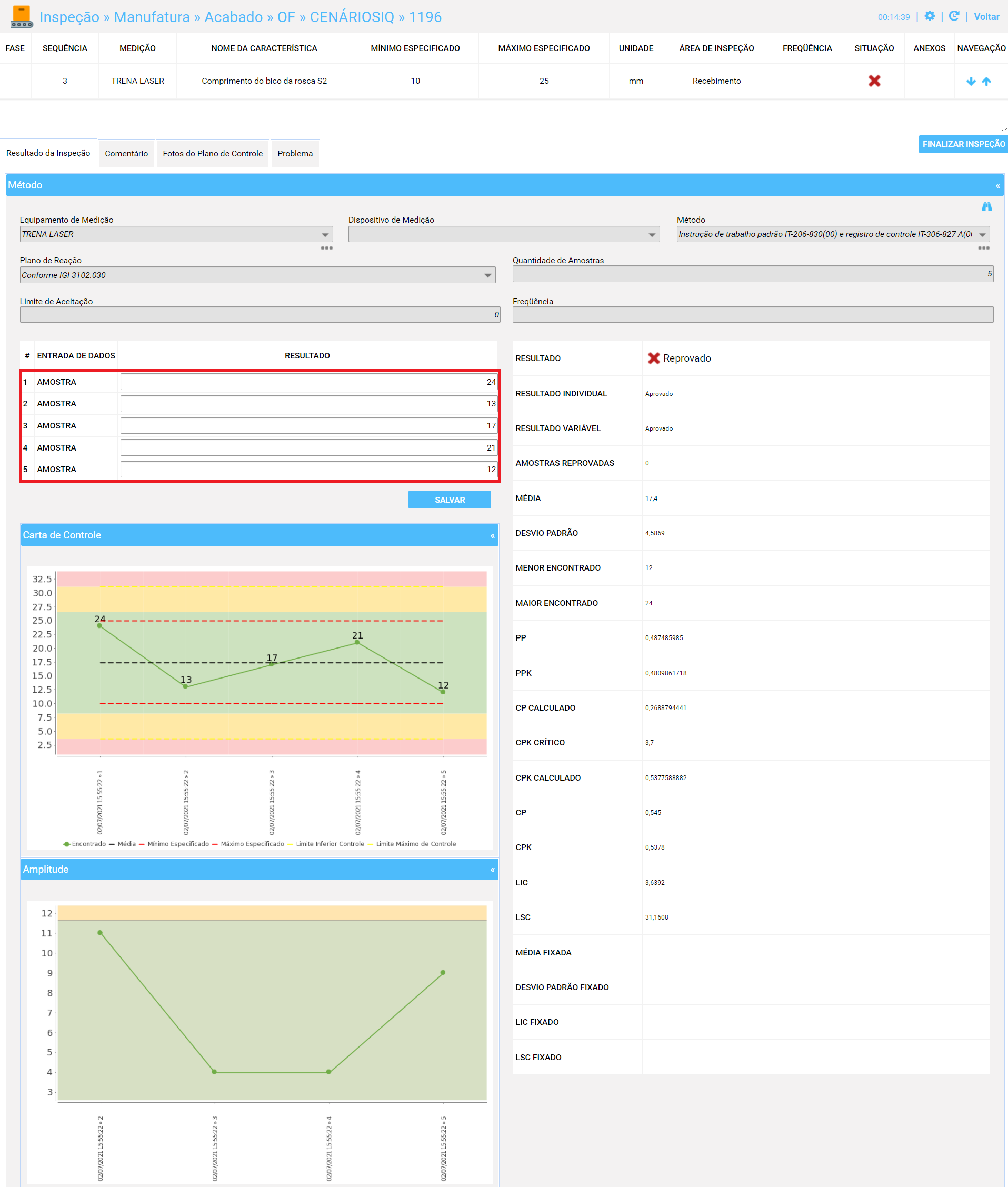
Task: Click the blue up arrow in Navegação
Action: pos(986,81)
